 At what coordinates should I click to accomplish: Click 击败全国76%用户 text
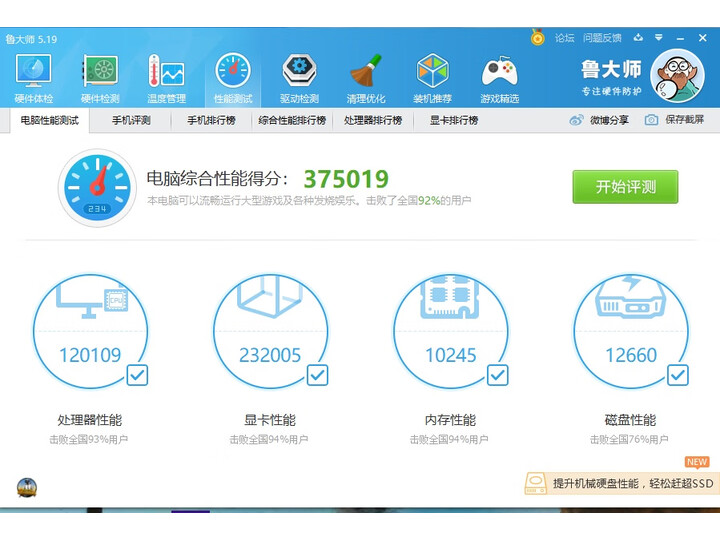coord(629,440)
